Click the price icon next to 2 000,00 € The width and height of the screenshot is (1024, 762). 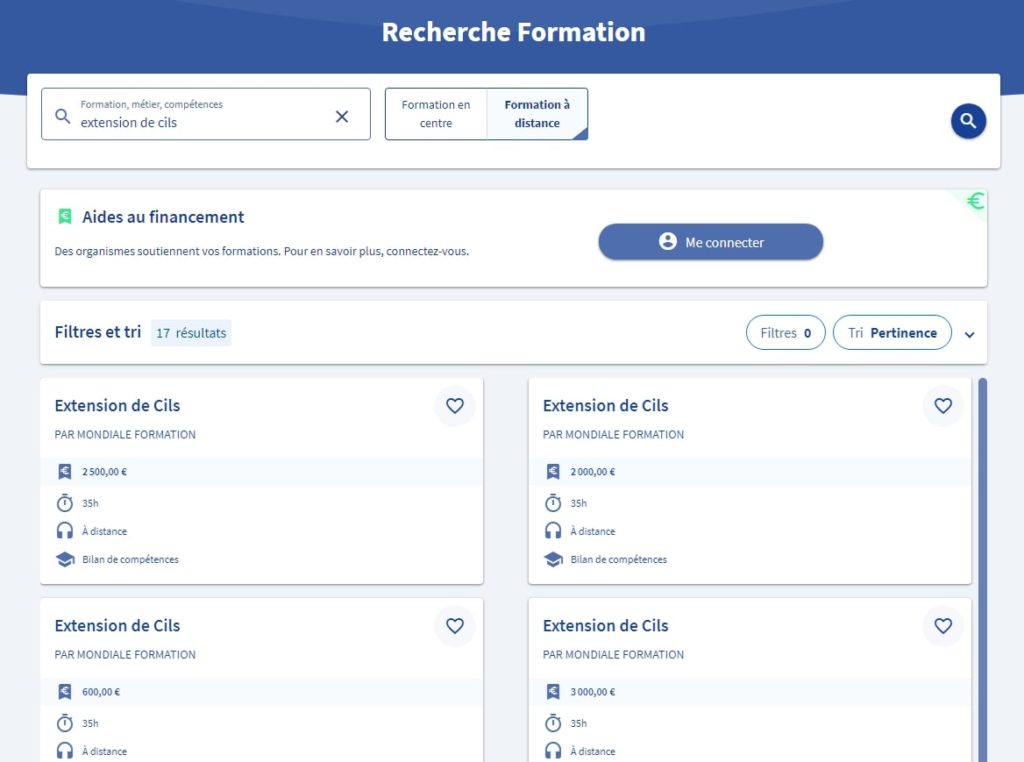point(553,471)
